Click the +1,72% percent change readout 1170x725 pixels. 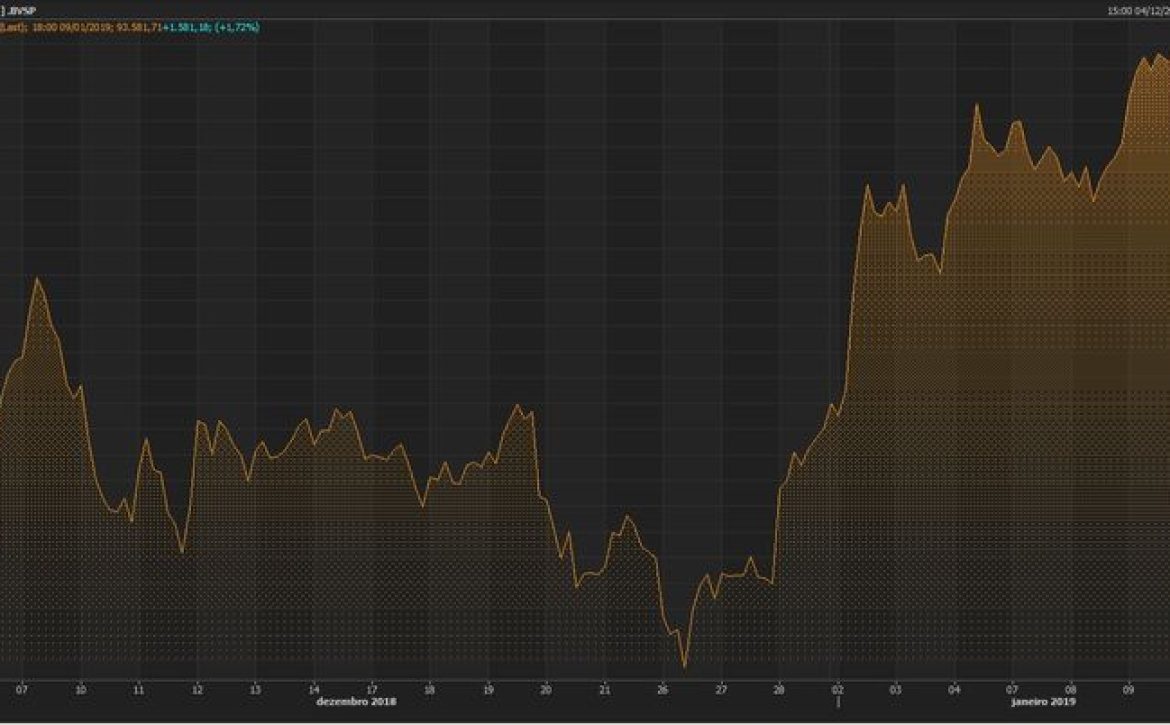(x=239, y=27)
